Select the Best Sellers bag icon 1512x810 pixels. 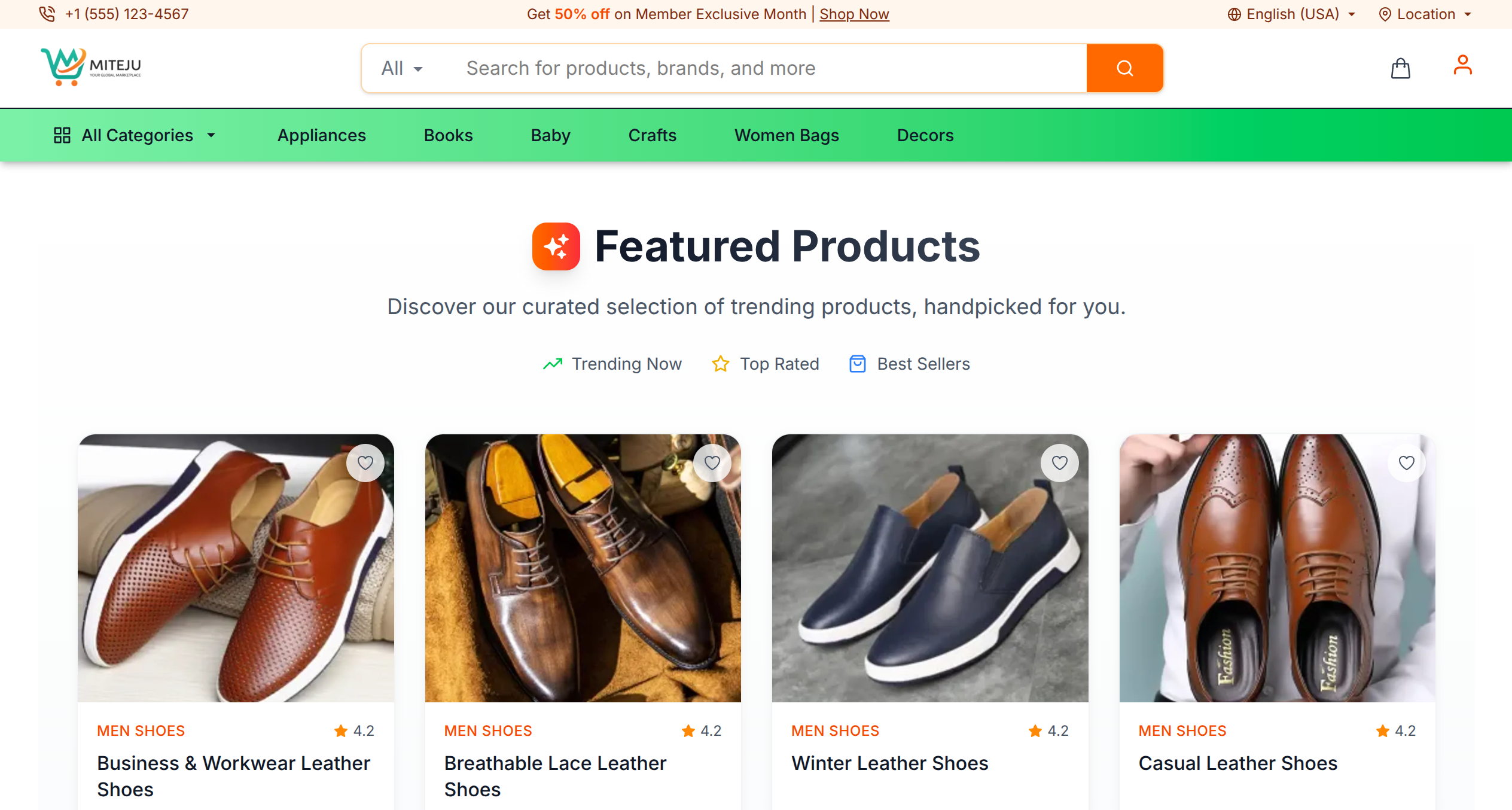(x=858, y=364)
